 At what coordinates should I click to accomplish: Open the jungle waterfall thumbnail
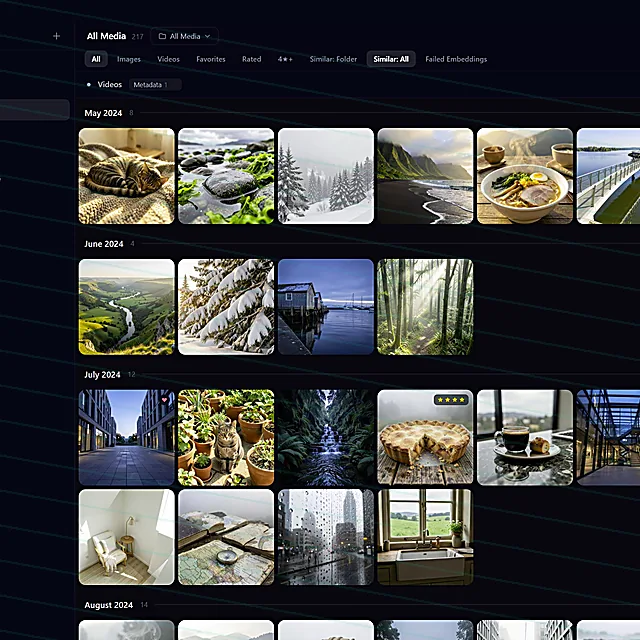pos(326,438)
